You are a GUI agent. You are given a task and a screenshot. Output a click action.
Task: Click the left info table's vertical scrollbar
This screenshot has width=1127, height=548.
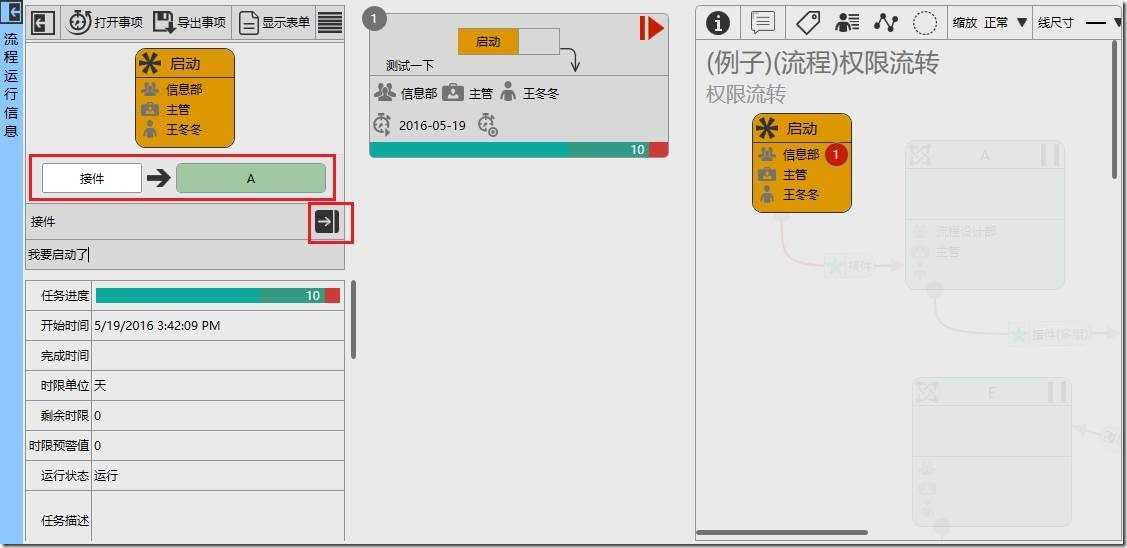pos(353,319)
